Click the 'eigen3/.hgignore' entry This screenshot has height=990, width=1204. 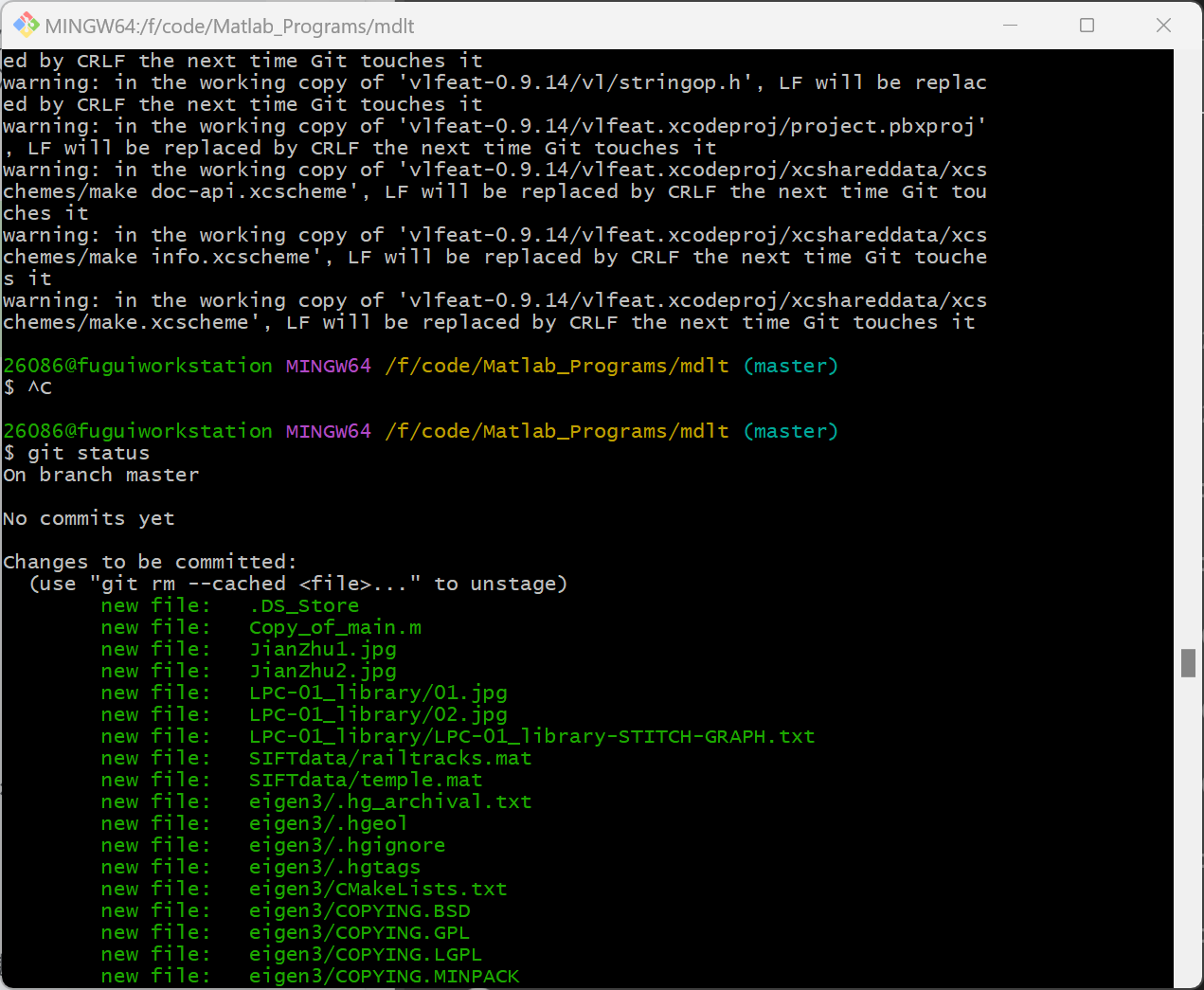coord(348,845)
